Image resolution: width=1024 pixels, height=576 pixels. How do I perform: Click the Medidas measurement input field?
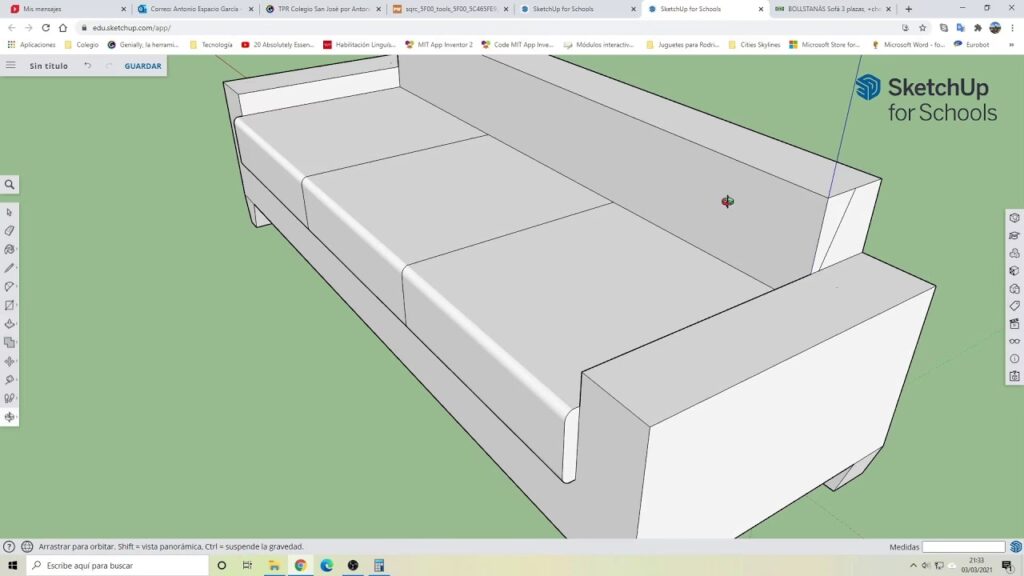coord(962,547)
